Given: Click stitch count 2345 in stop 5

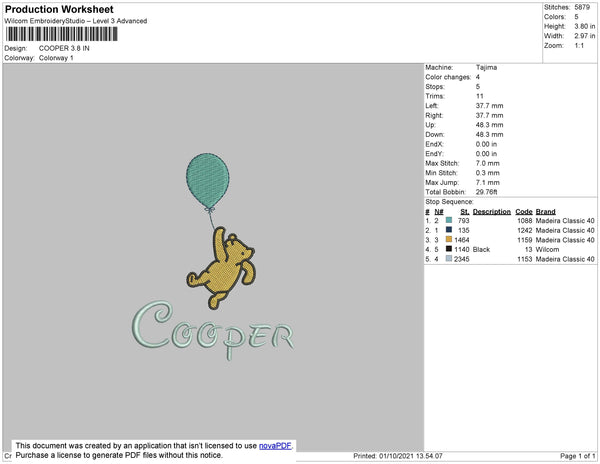Looking at the screenshot, I should pyautogui.click(x=462, y=259).
